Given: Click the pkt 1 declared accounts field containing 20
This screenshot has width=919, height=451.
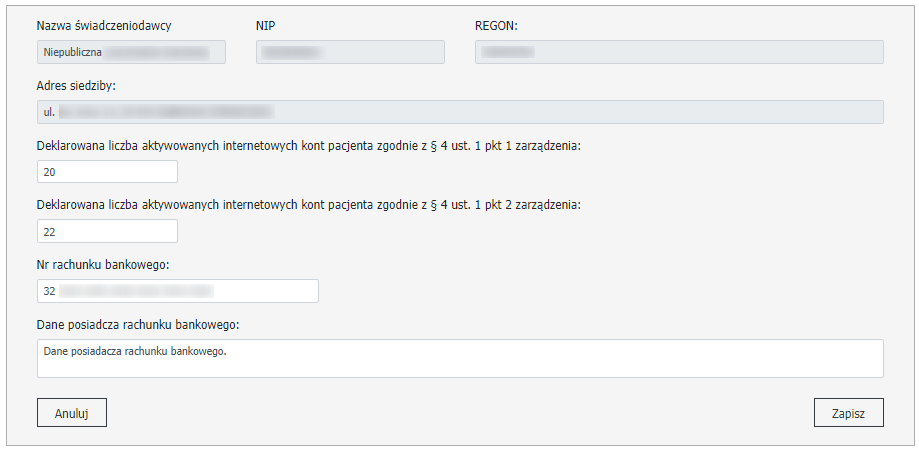Looking at the screenshot, I should pos(107,172).
